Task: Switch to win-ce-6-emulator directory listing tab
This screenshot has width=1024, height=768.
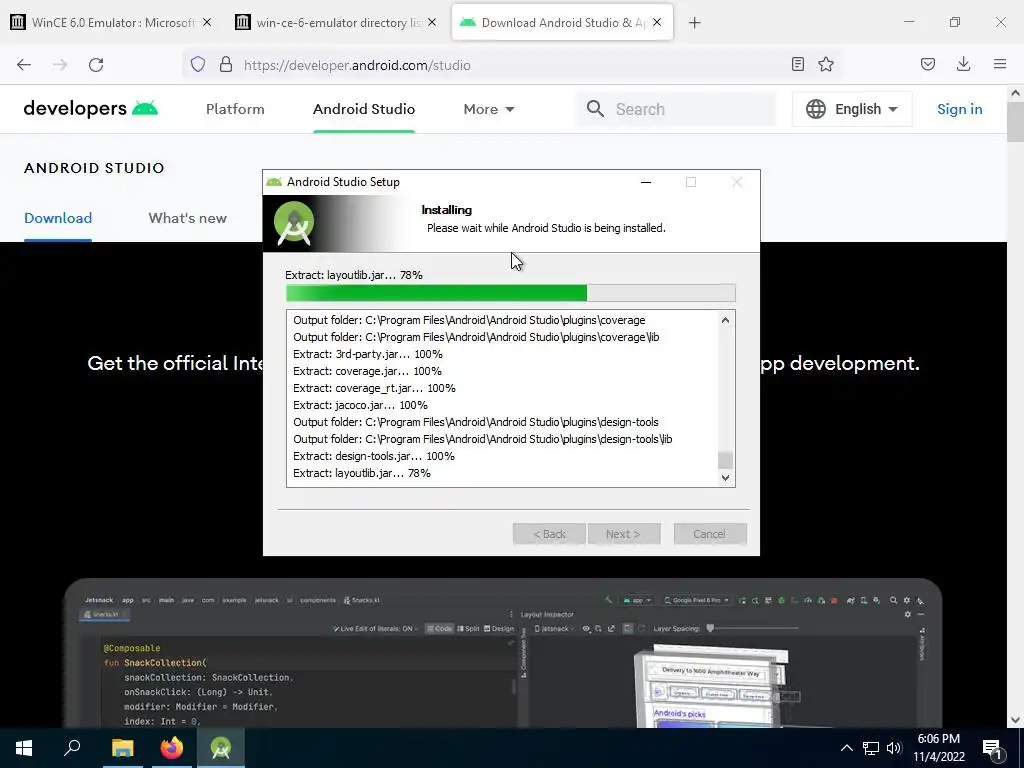Action: (337, 22)
